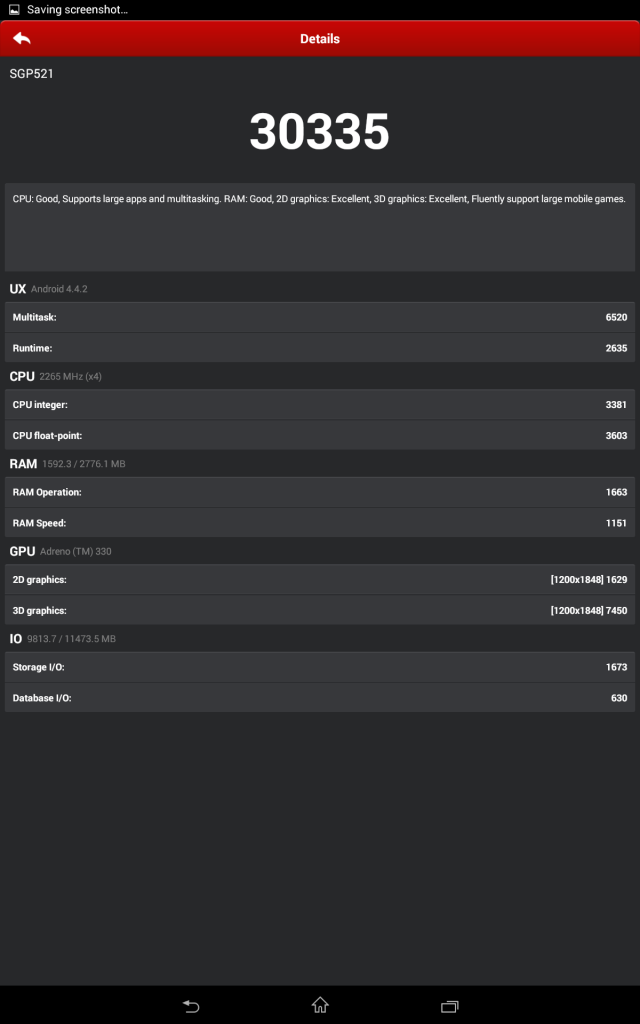640x1024 pixels.
Task: Select the Multitask score row
Action: pos(320,317)
